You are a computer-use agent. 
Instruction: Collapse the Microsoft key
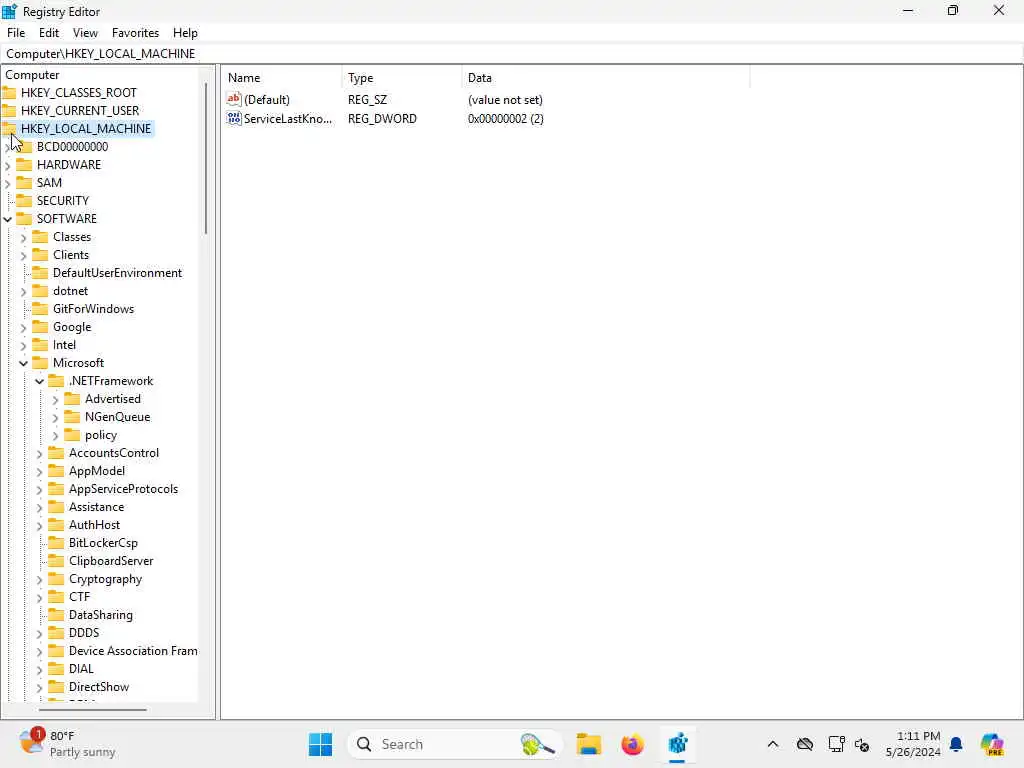[x=24, y=363]
